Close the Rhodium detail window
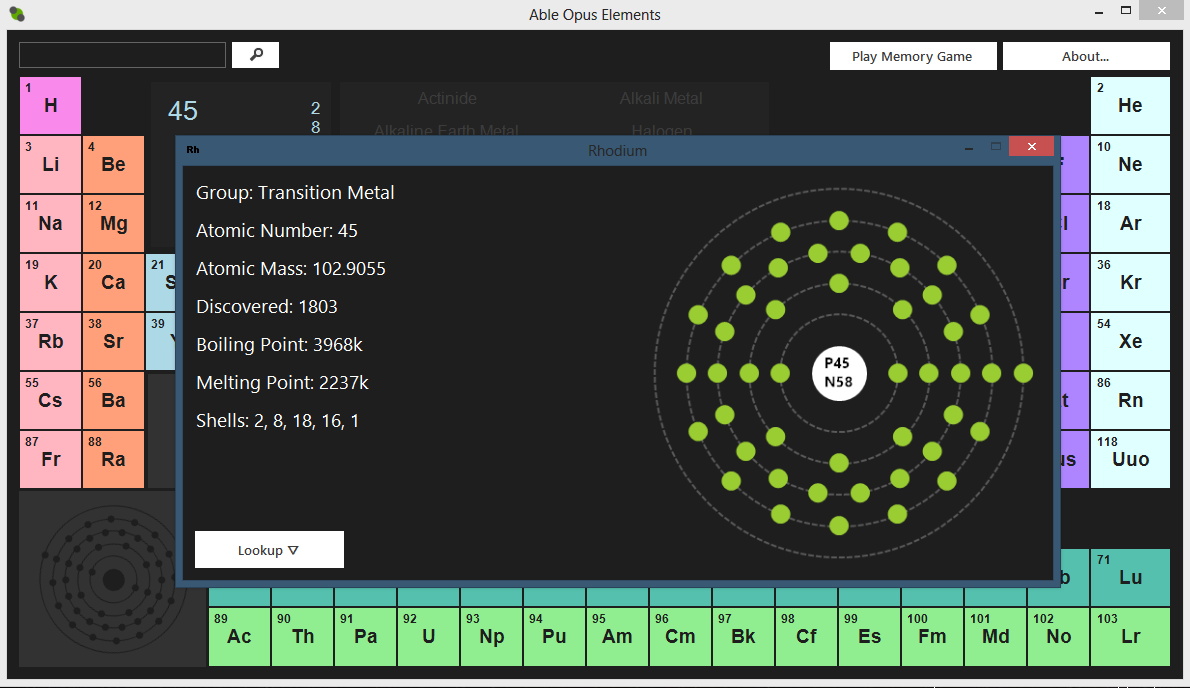 (1031, 146)
